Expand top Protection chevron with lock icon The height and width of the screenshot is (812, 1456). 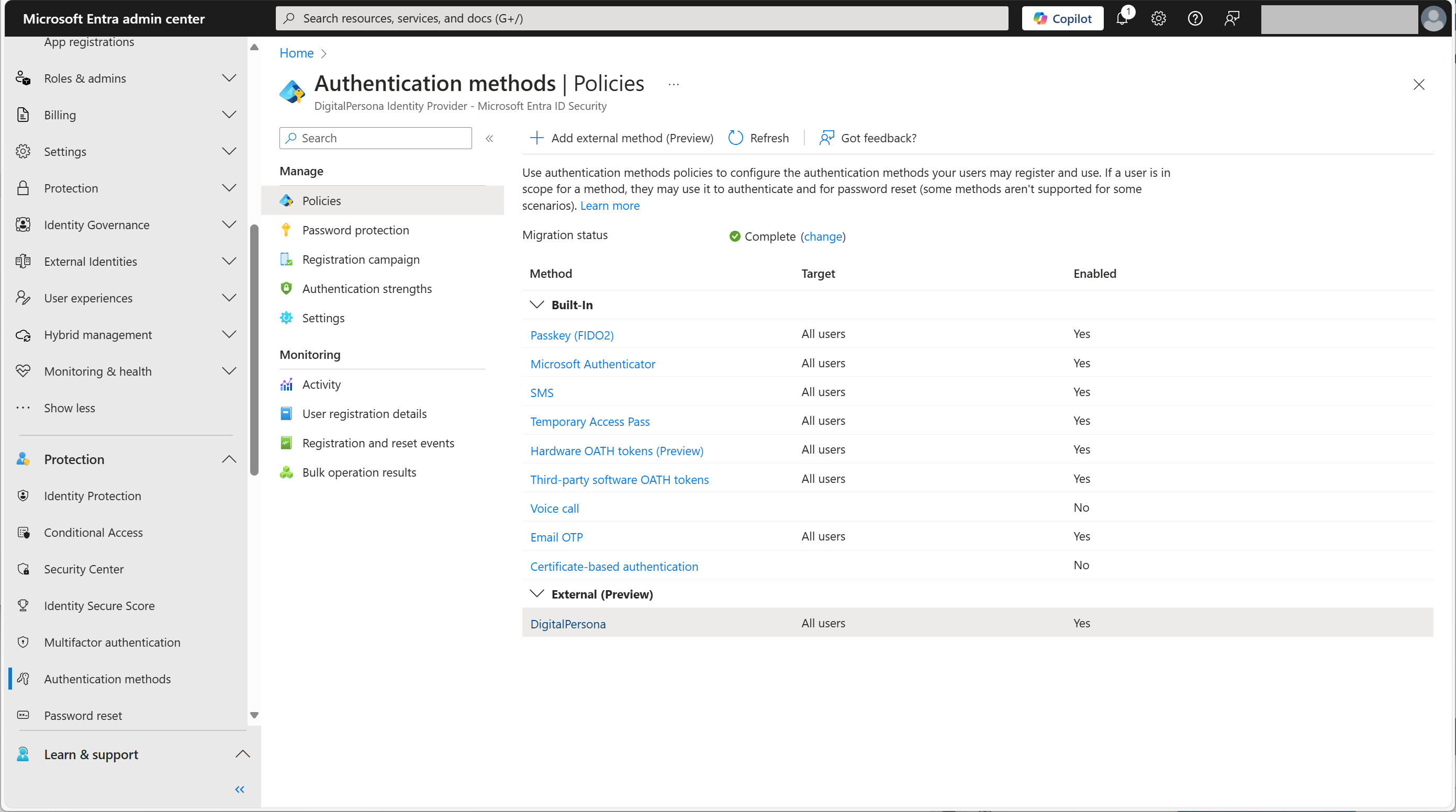click(229, 188)
